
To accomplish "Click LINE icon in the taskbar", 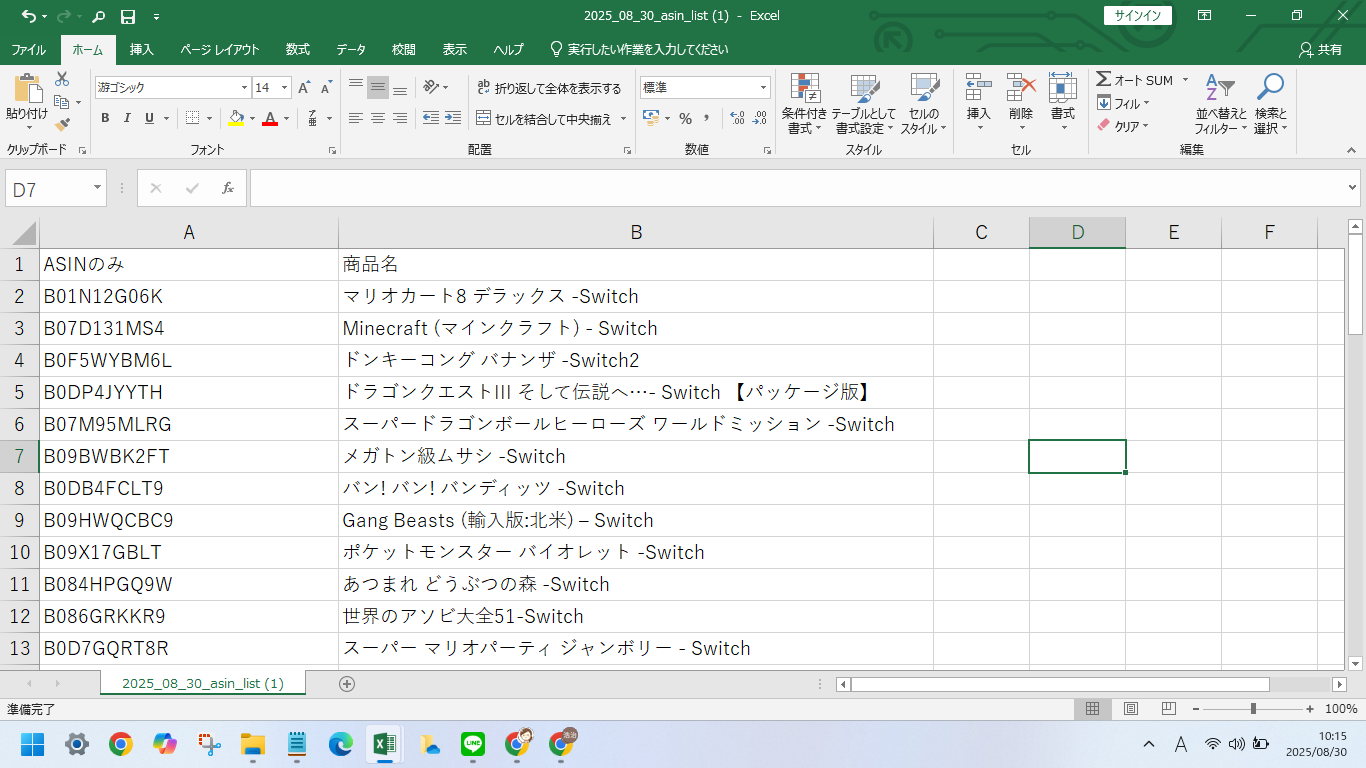I will click(473, 744).
